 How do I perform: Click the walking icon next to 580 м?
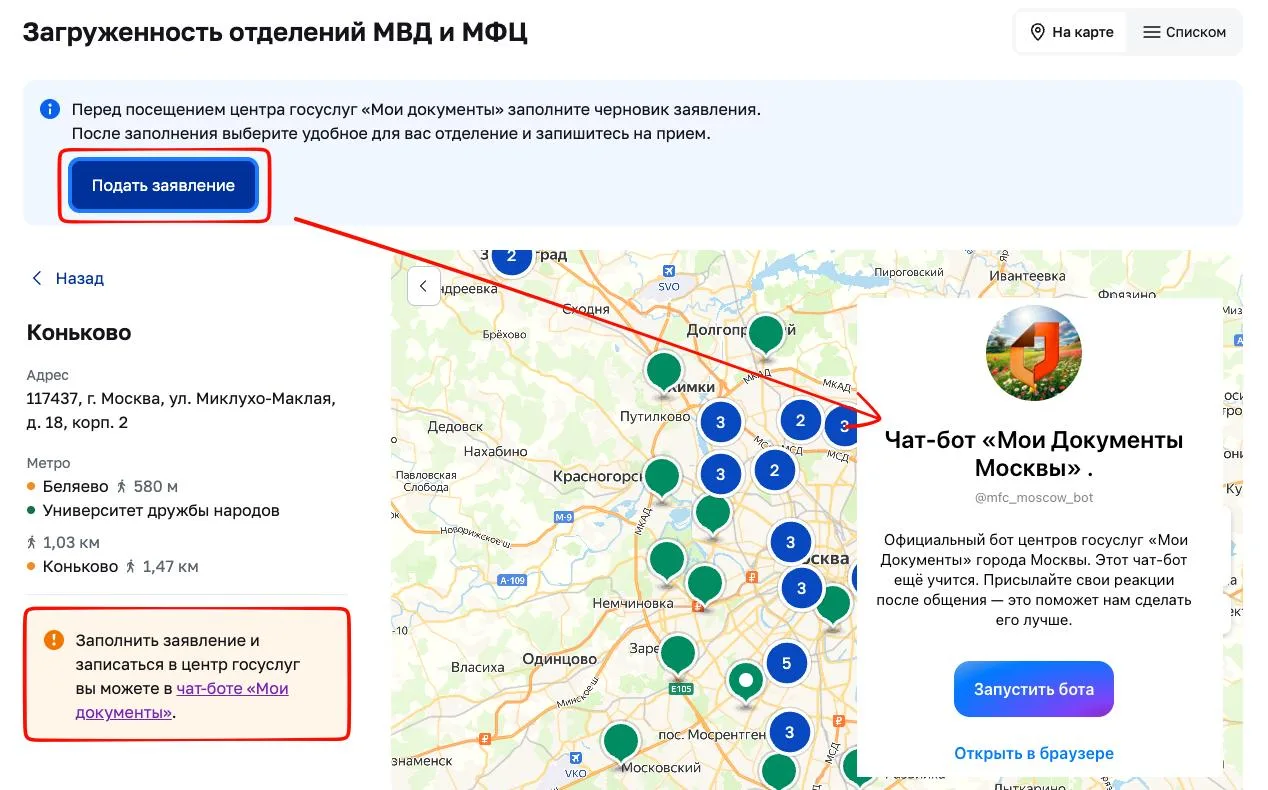click(122, 487)
